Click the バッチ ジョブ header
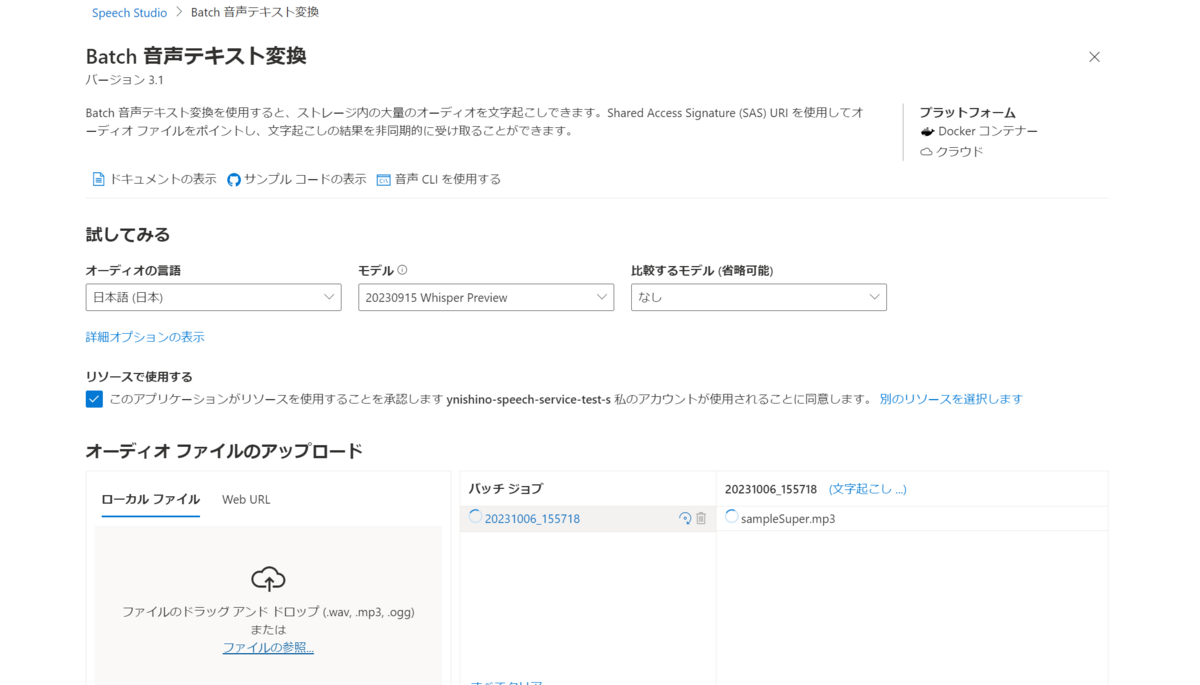The width and height of the screenshot is (1200, 685). pyautogui.click(x=506, y=488)
